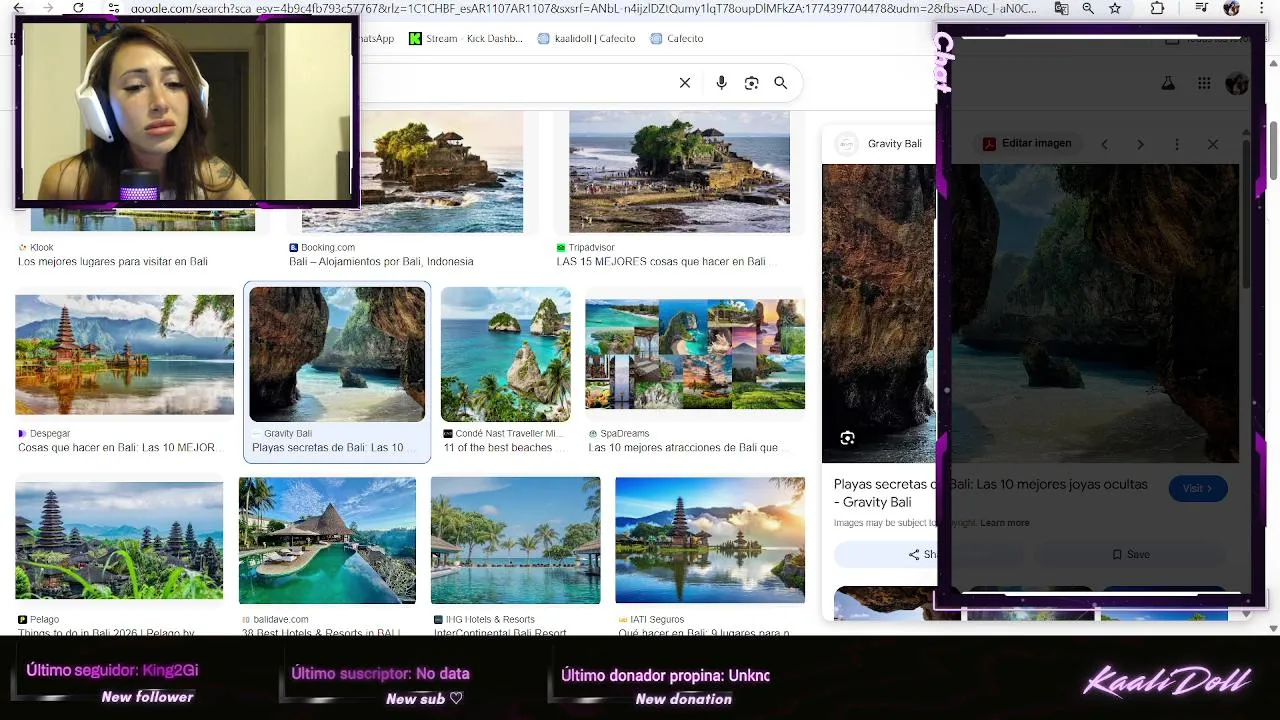Go to previous image in preview panel
The image size is (1280, 720).
(x=1104, y=144)
